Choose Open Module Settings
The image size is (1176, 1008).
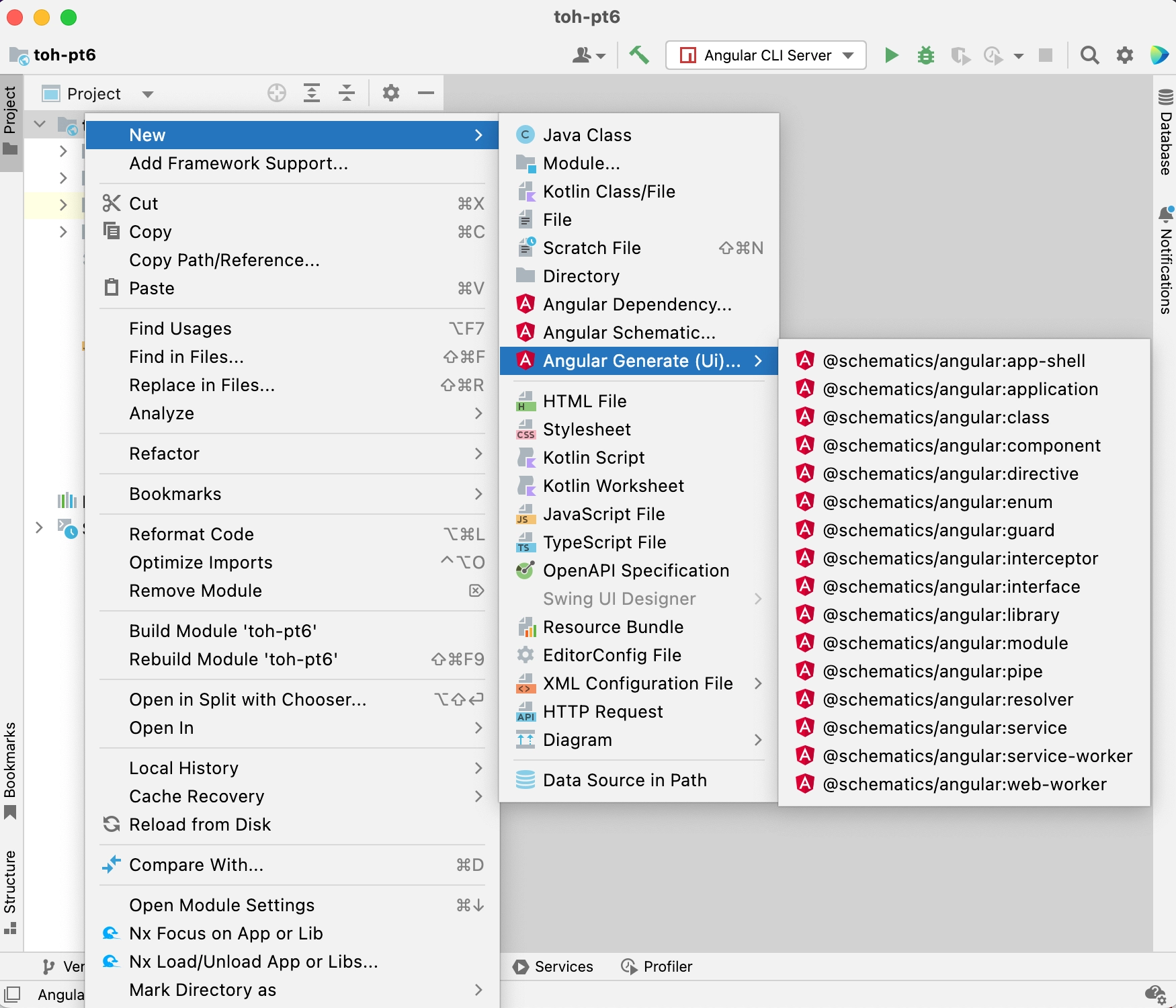pos(293,905)
